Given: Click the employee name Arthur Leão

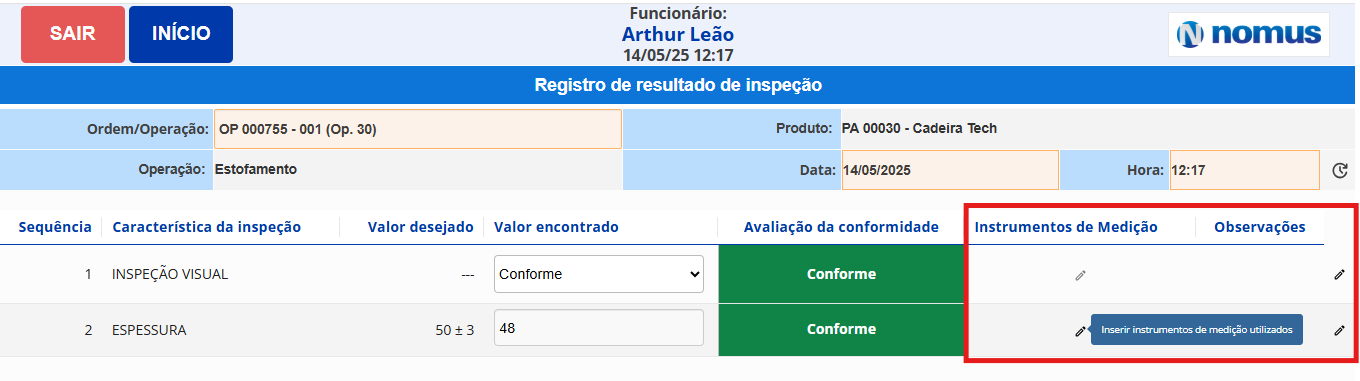Looking at the screenshot, I should coord(678,35).
